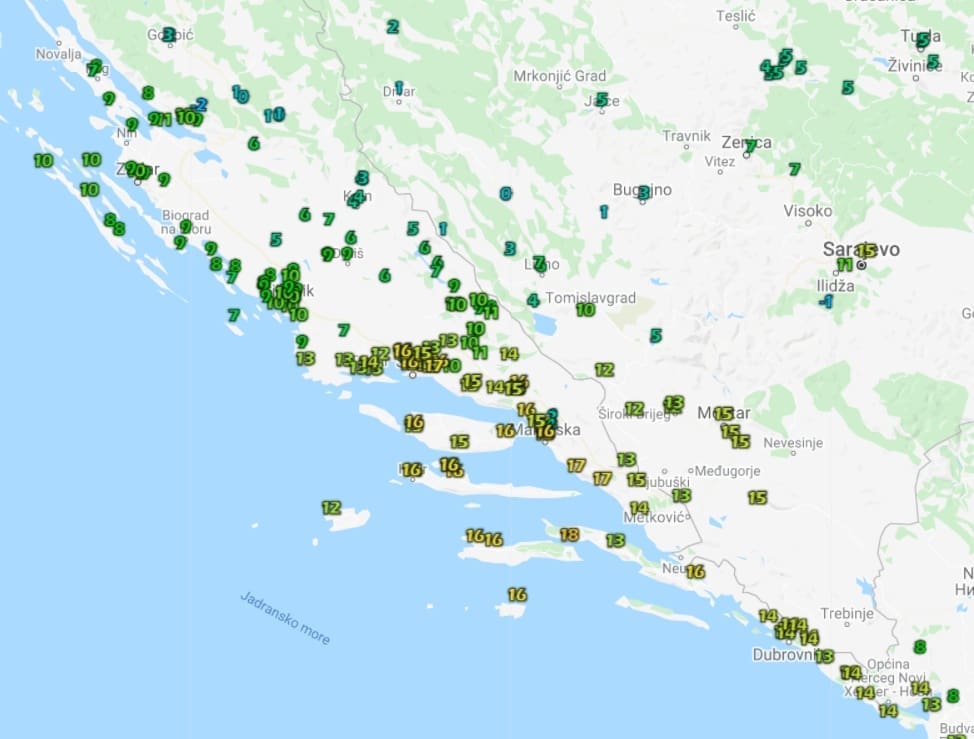
Task: Click the Teslić town label
Action: [738, 17]
